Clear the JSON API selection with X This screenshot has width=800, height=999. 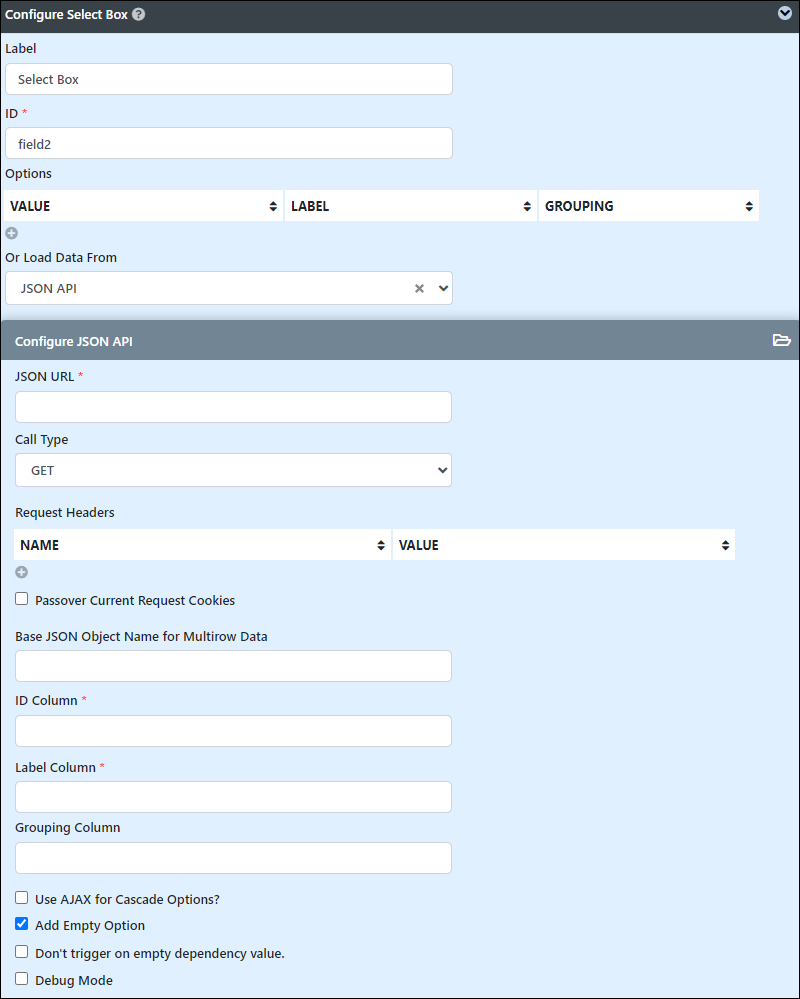coord(419,289)
